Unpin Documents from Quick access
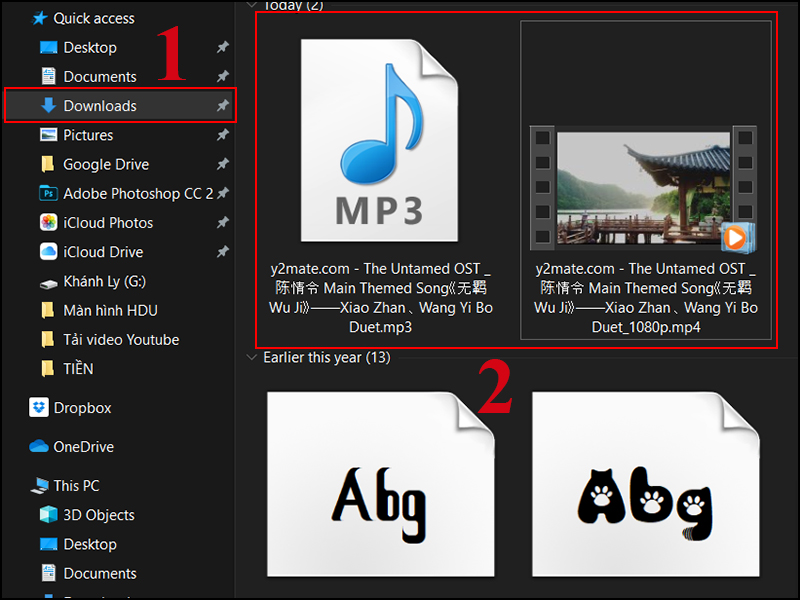800x600 pixels. pyautogui.click(x=222, y=76)
